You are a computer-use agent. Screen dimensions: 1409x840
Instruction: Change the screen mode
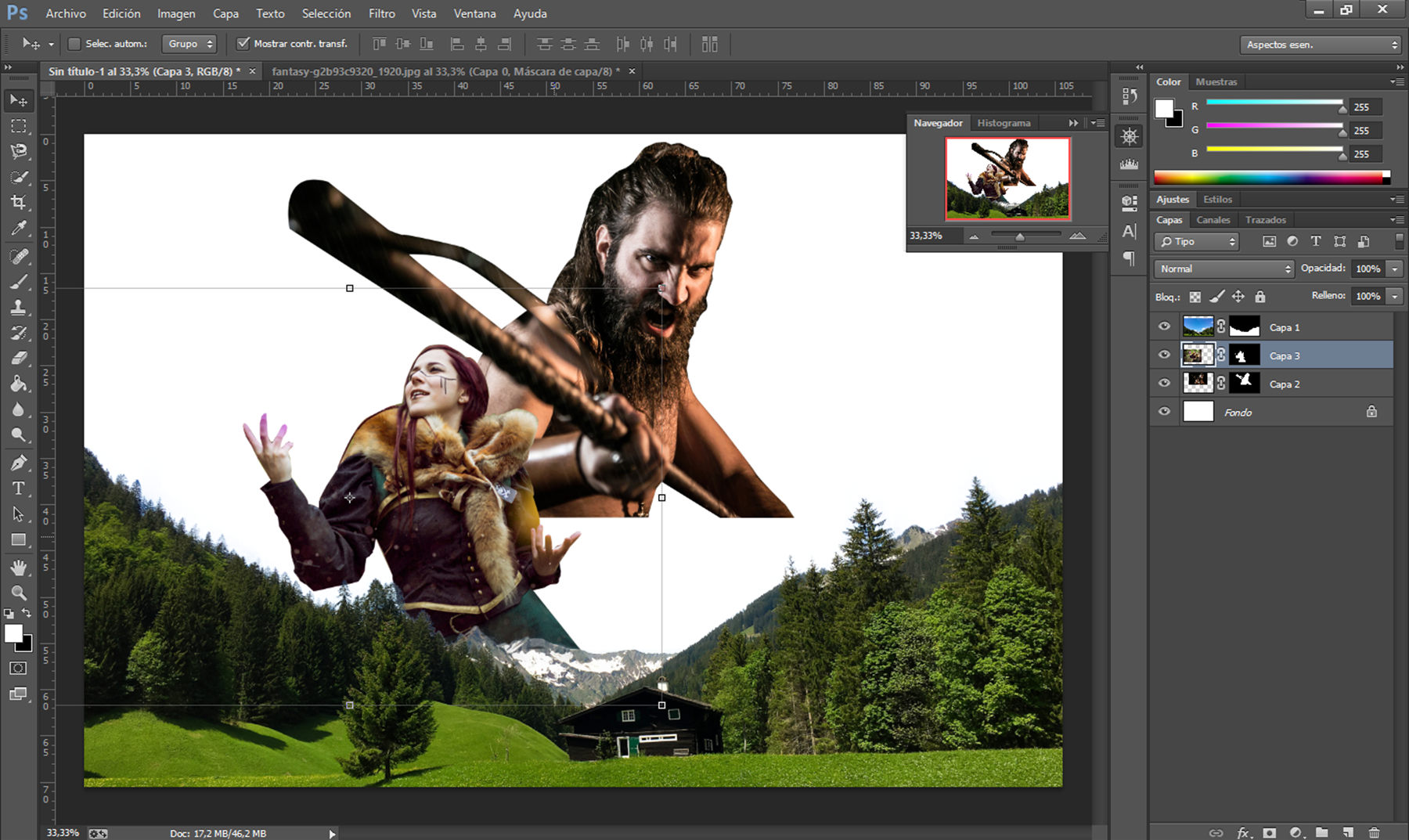click(x=19, y=694)
